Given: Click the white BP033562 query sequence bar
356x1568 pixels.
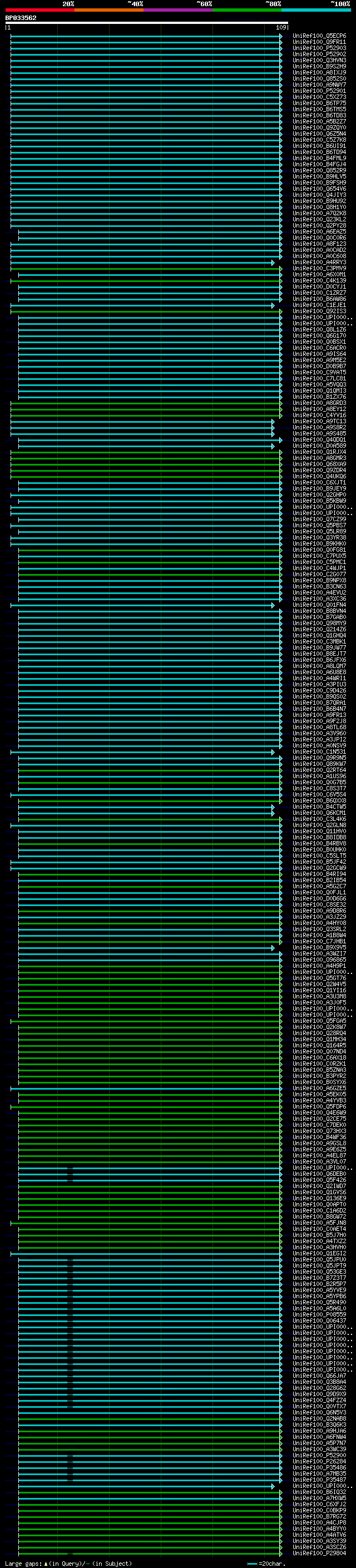Looking at the screenshot, I should tap(146, 23).
